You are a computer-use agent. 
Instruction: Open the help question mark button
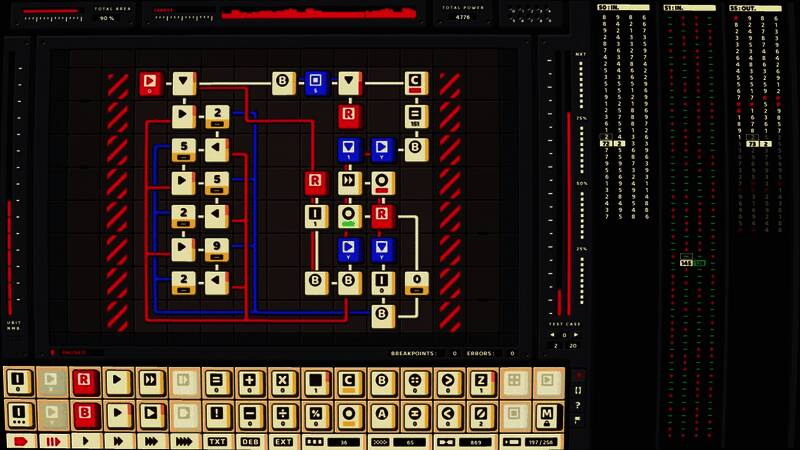(578, 405)
